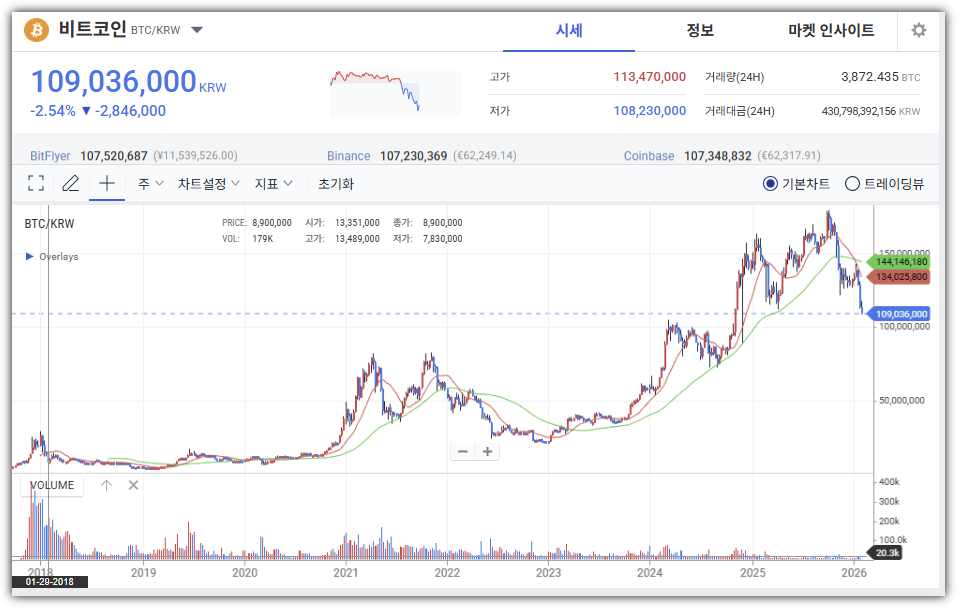Click the chart zoom in plus button

click(487, 451)
